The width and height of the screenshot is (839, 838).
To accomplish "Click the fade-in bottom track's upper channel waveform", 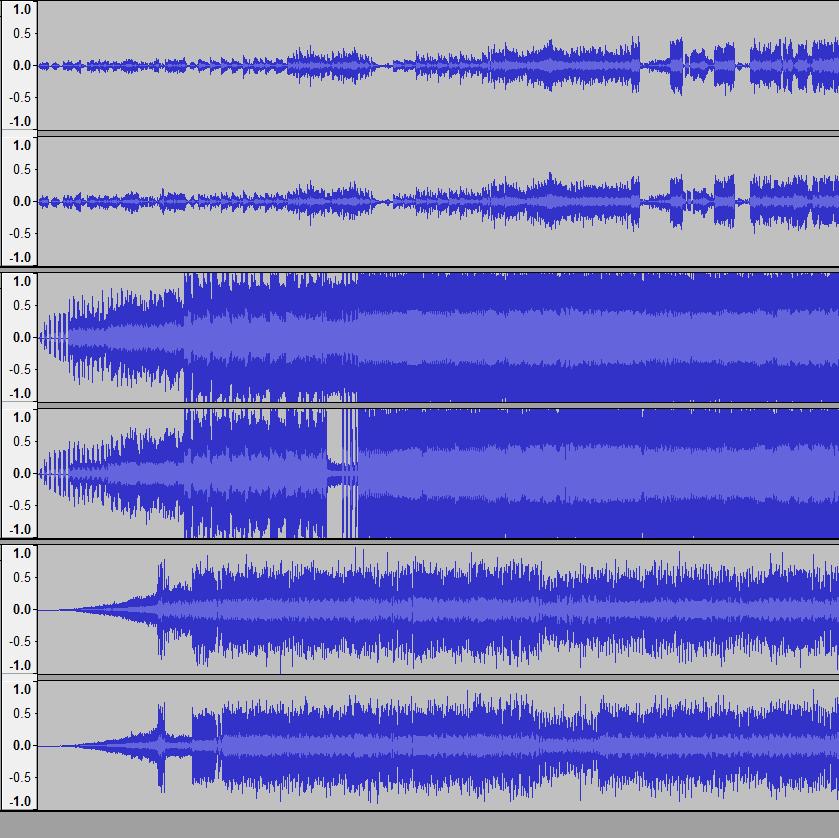I will coord(438,609).
